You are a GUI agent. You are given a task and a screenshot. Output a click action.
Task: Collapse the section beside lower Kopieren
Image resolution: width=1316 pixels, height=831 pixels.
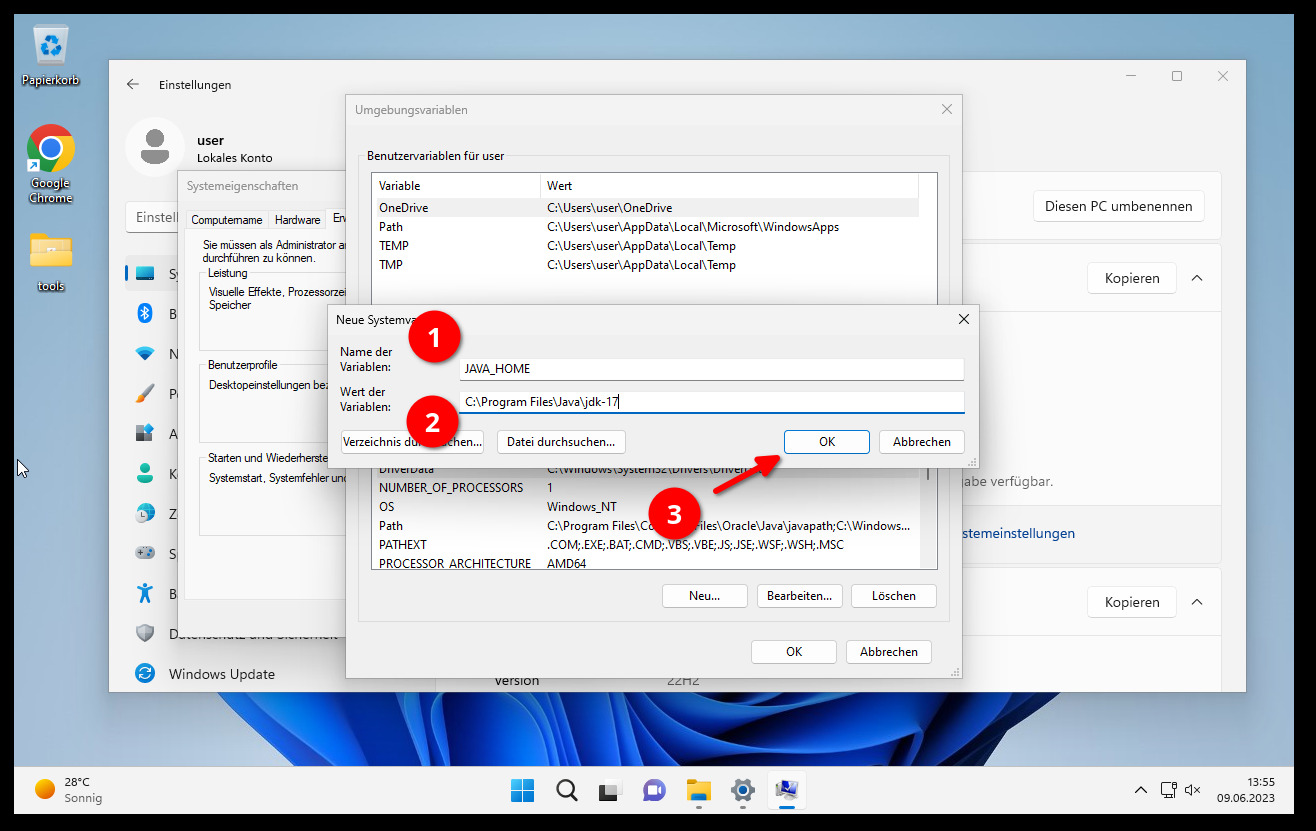1197,602
